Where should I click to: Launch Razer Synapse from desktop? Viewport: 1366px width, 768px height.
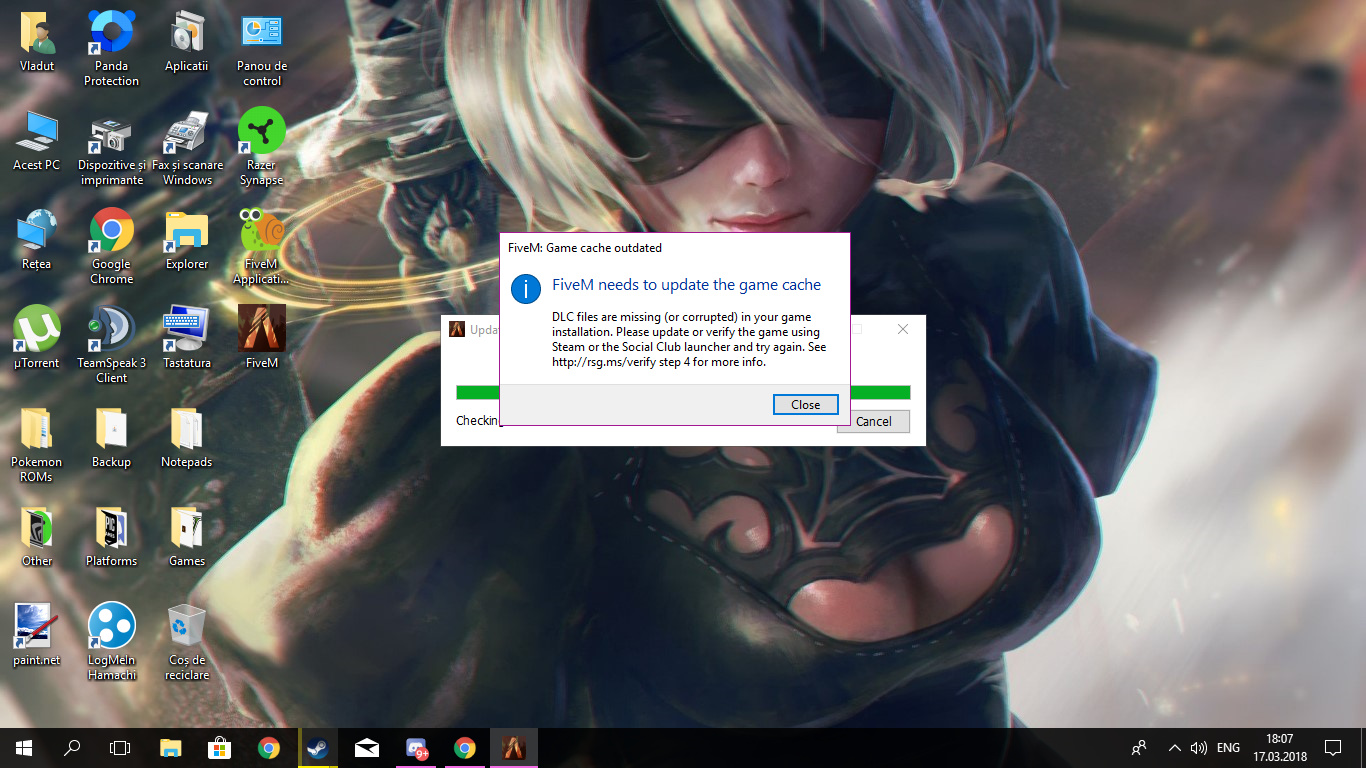[262, 148]
